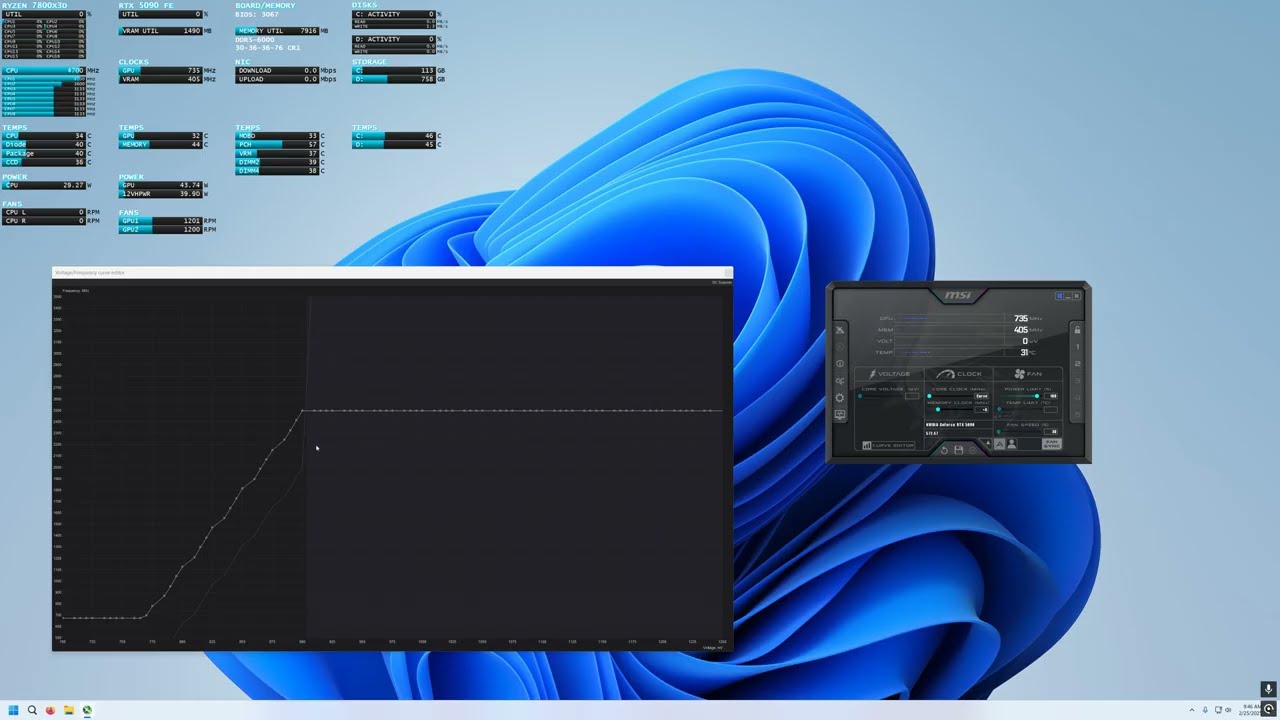The image size is (1280, 720).
Task: Select profile slot 5 in Afterburner
Action: pos(1077,414)
